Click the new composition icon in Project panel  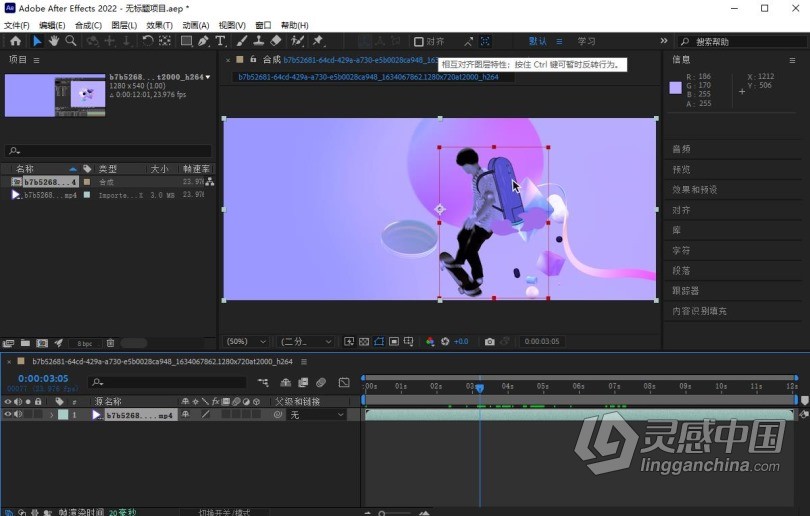click(x=42, y=343)
